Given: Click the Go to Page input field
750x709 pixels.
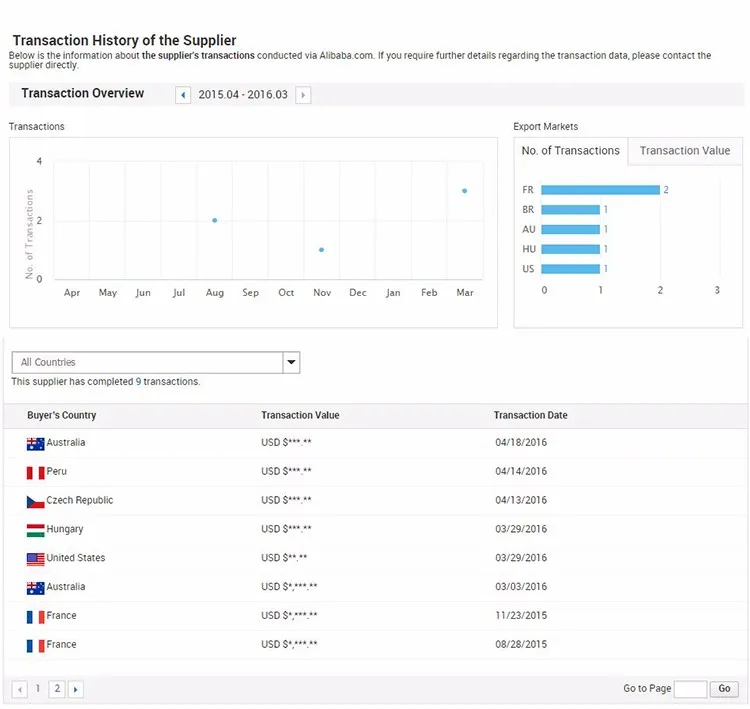Looking at the screenshot, I should tap(690, 689).
